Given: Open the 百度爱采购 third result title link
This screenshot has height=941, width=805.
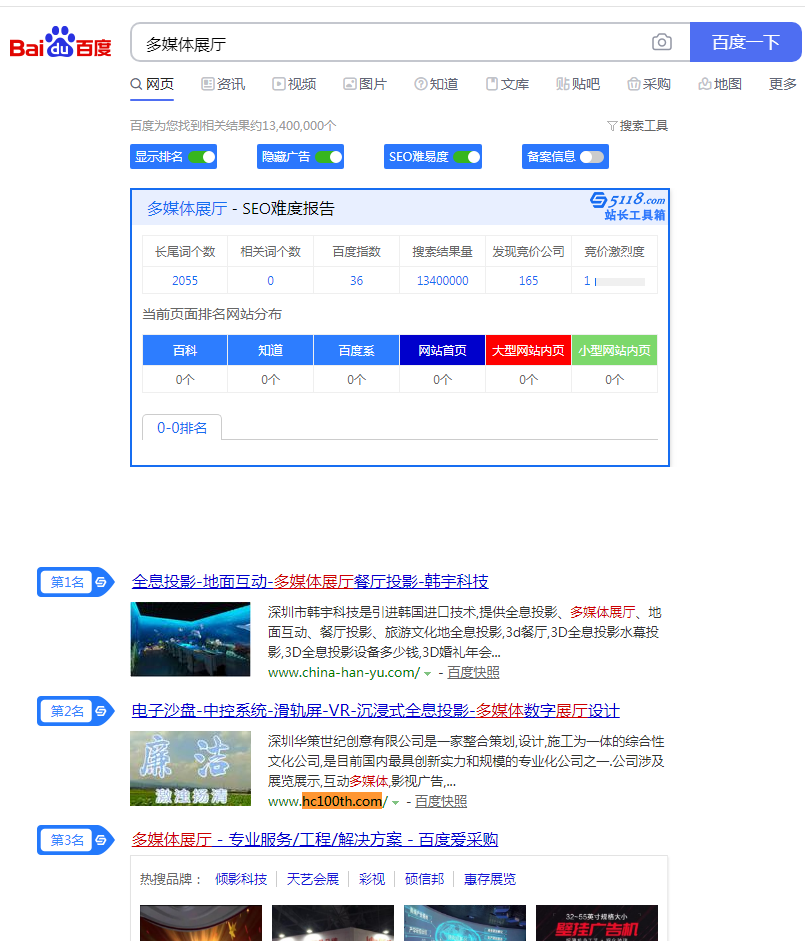Looking at the screenshot, I should [315, 839].
